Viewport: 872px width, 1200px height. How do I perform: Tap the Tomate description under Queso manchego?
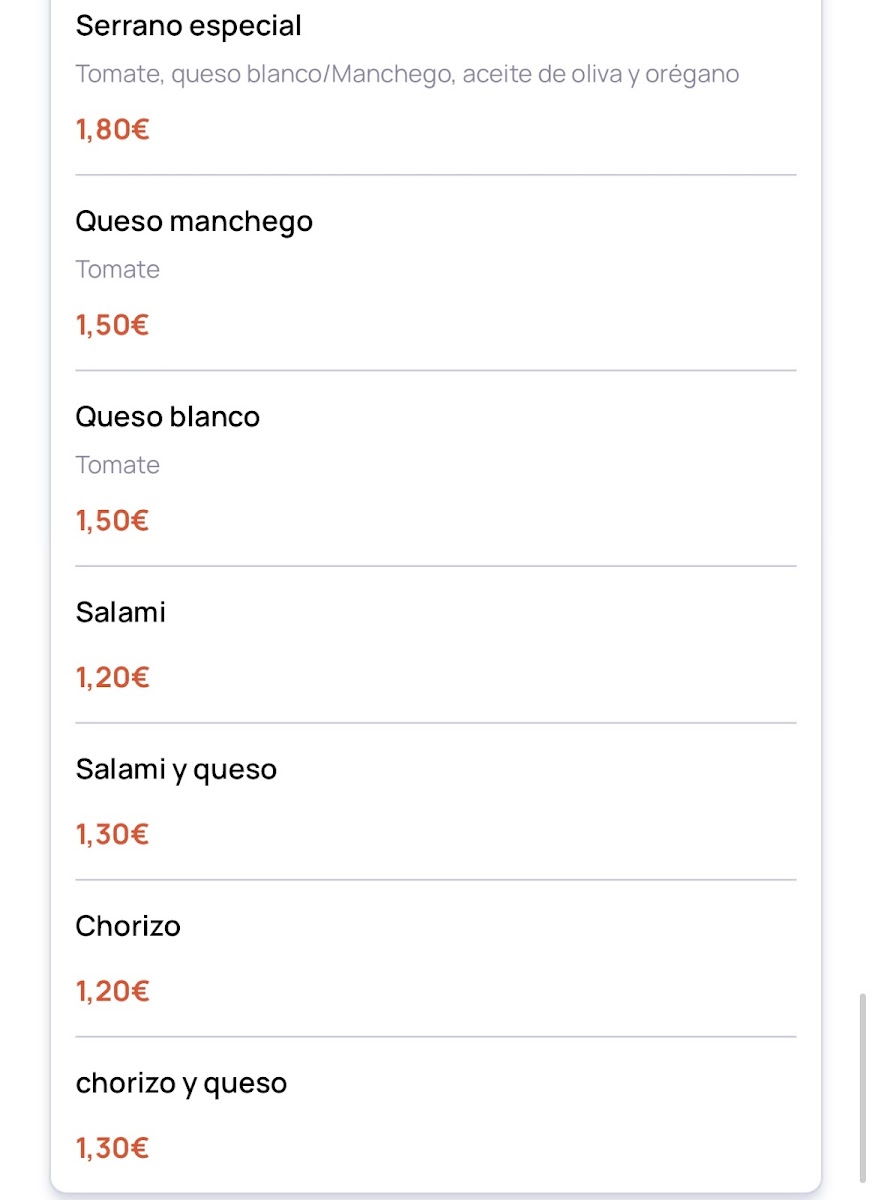[x=117, y=270]
